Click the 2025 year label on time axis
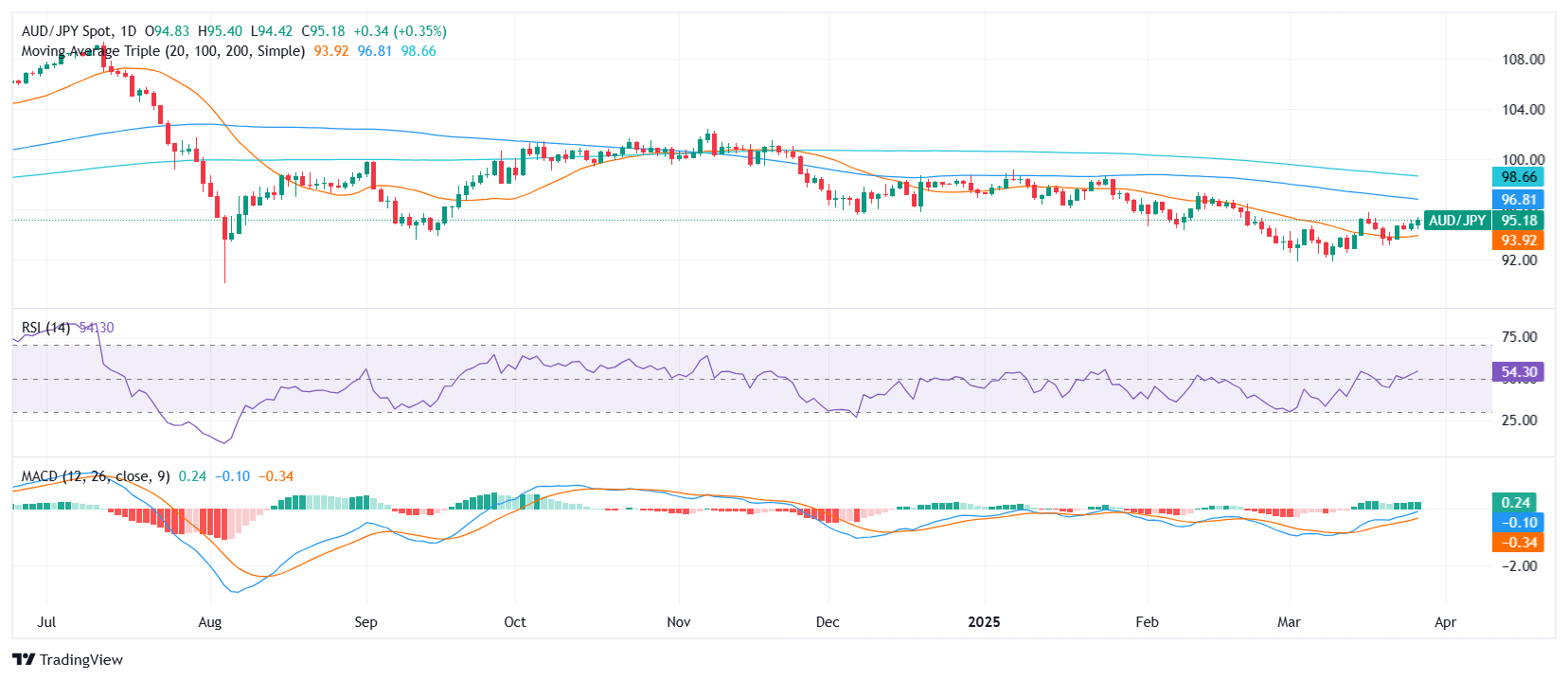1568x680 pixels. tap(984, 622)
